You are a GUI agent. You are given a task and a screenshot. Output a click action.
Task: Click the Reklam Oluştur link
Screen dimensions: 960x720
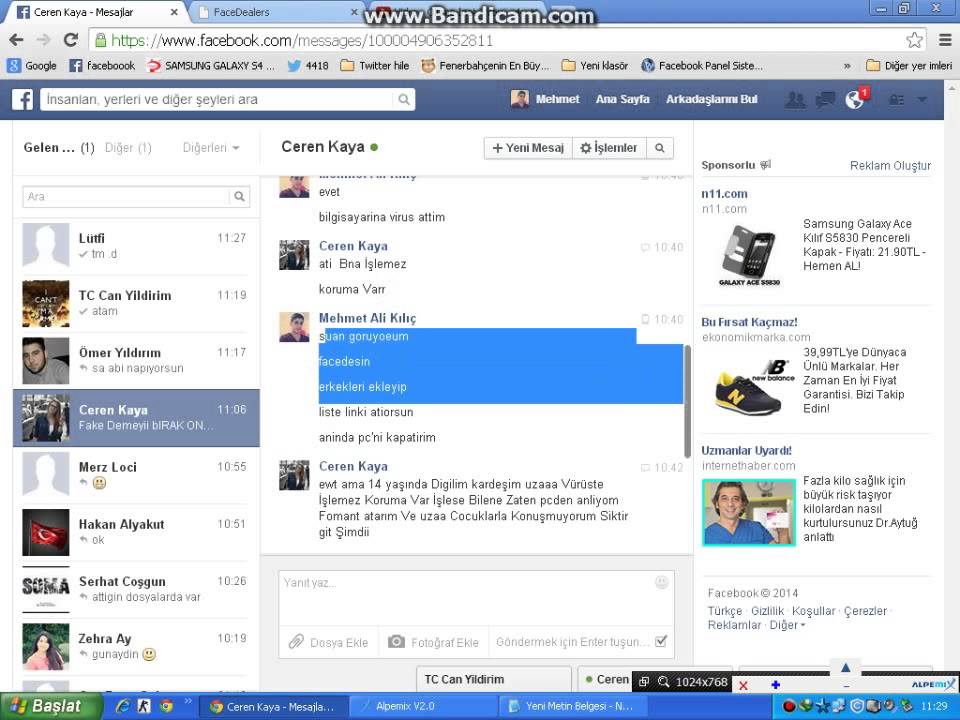coord(890,165)
